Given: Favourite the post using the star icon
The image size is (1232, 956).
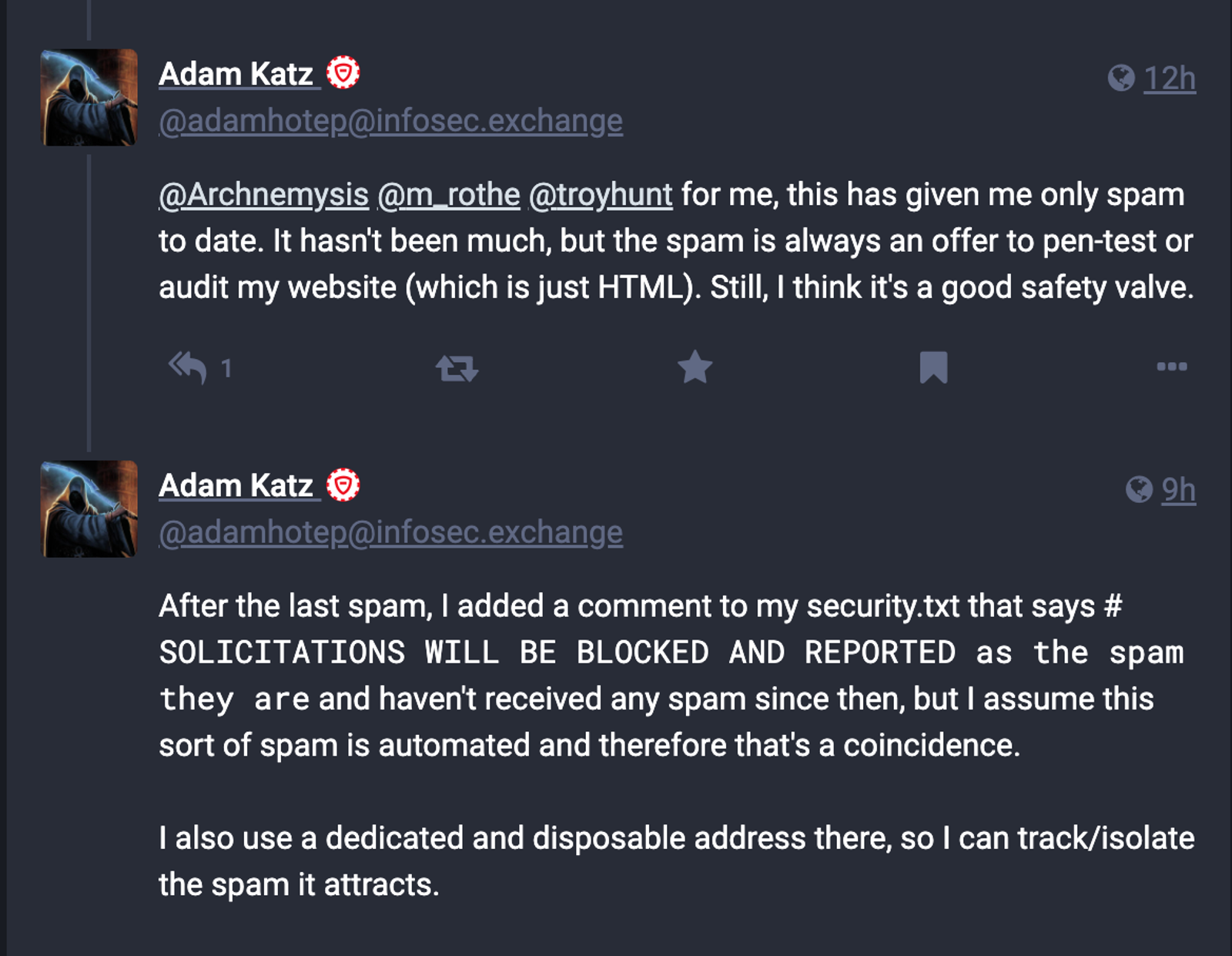Looking at the screenshot, I should coord(695,367).
